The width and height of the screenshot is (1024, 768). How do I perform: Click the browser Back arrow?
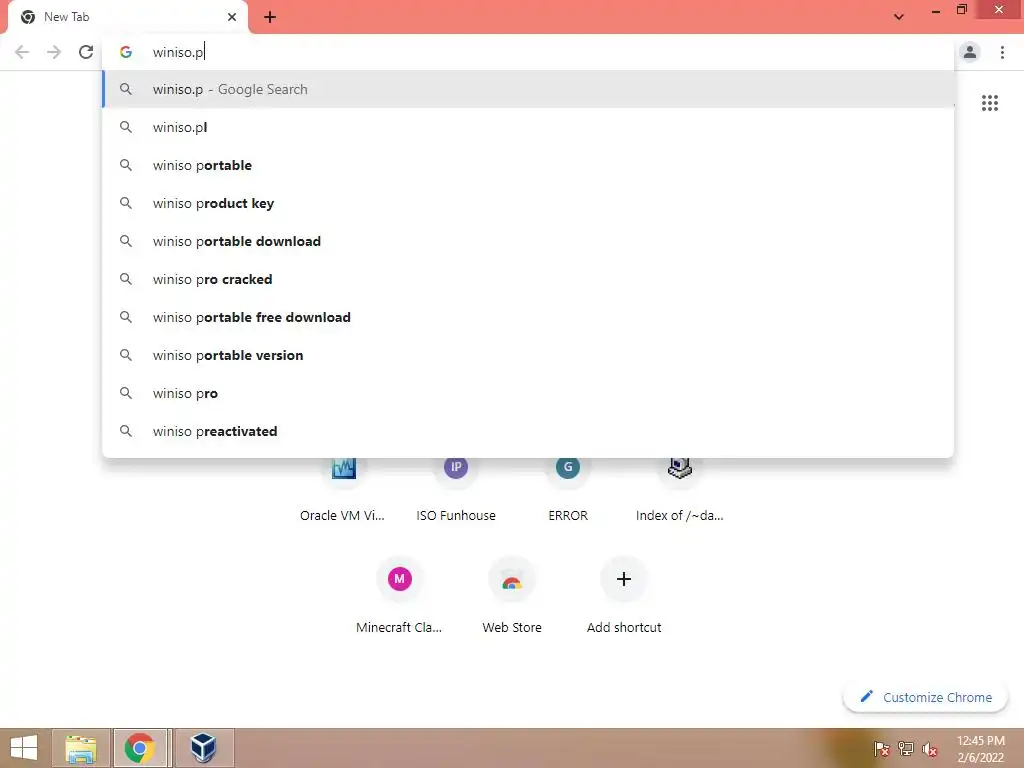pyautogui.click(x=22, y=52)
